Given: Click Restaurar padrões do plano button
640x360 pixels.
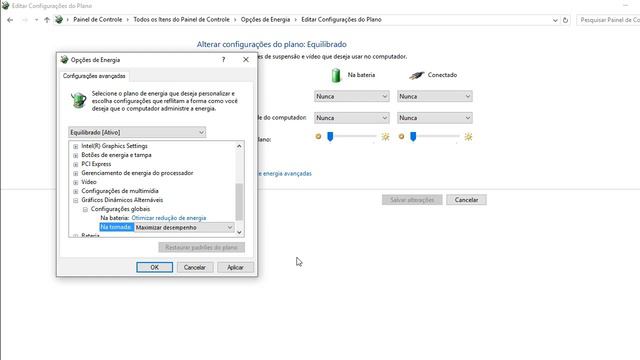Looking at the screenshot, I should coord(202,247).
